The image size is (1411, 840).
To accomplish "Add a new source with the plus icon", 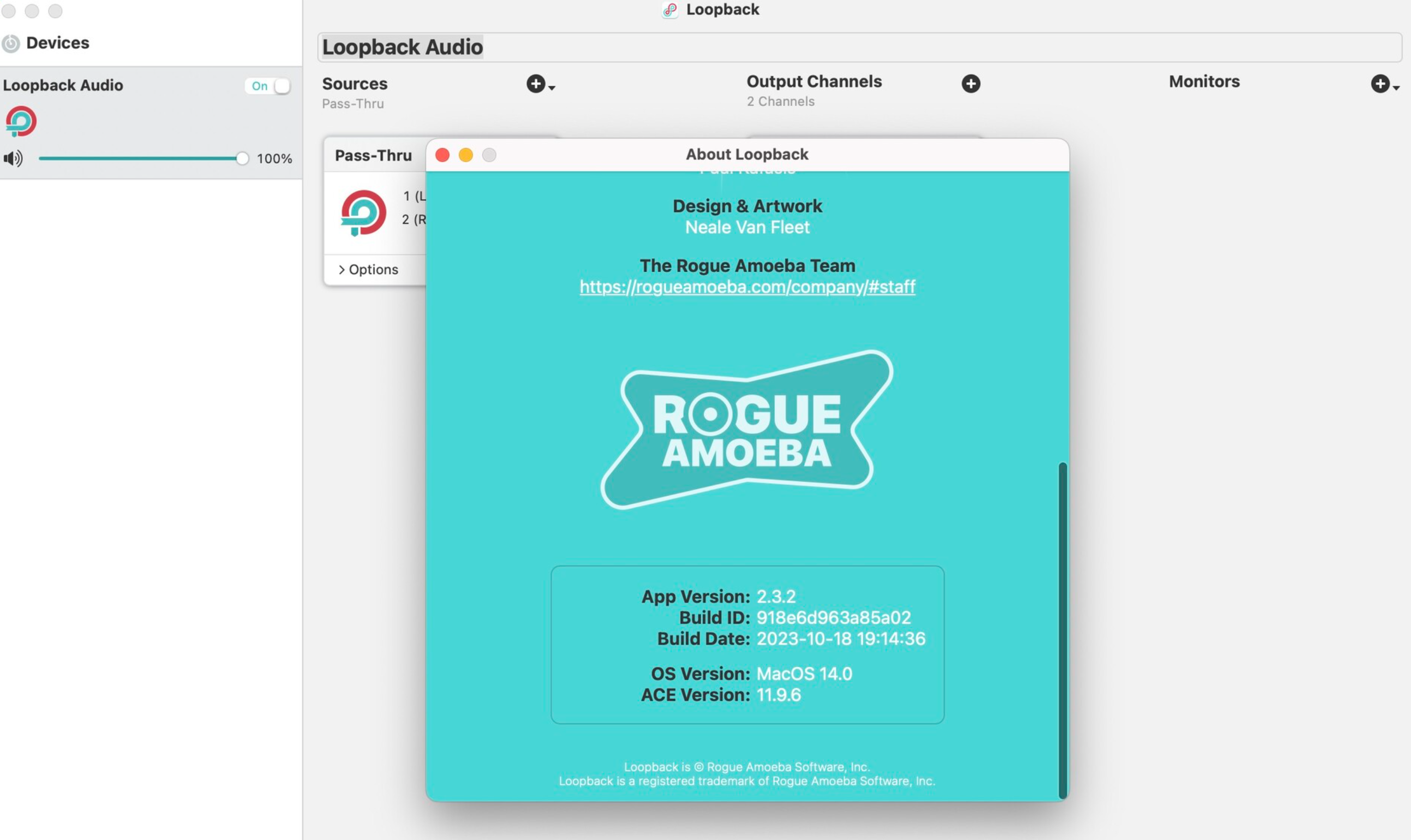I will (x=536, y=84).
